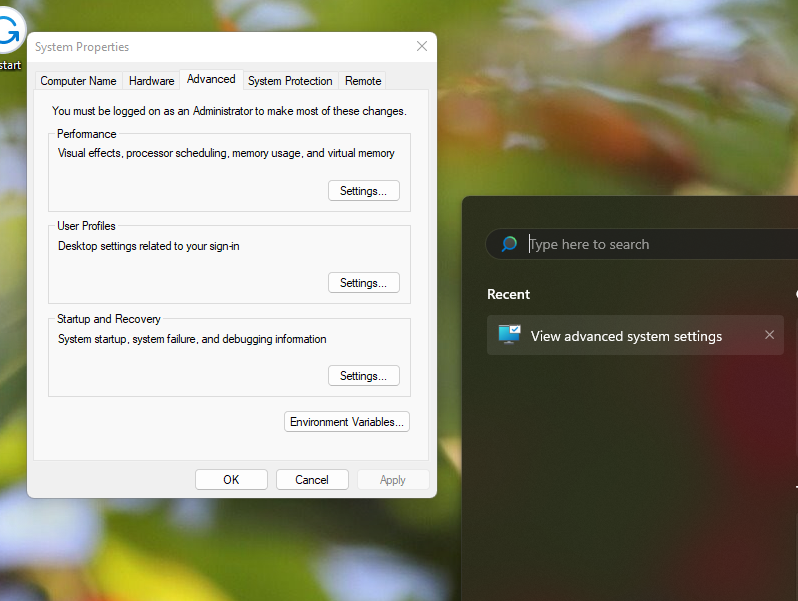The height and width of the screenshot is (601, 798).
Task: Close the System Properties window
Action: (422, 46)
